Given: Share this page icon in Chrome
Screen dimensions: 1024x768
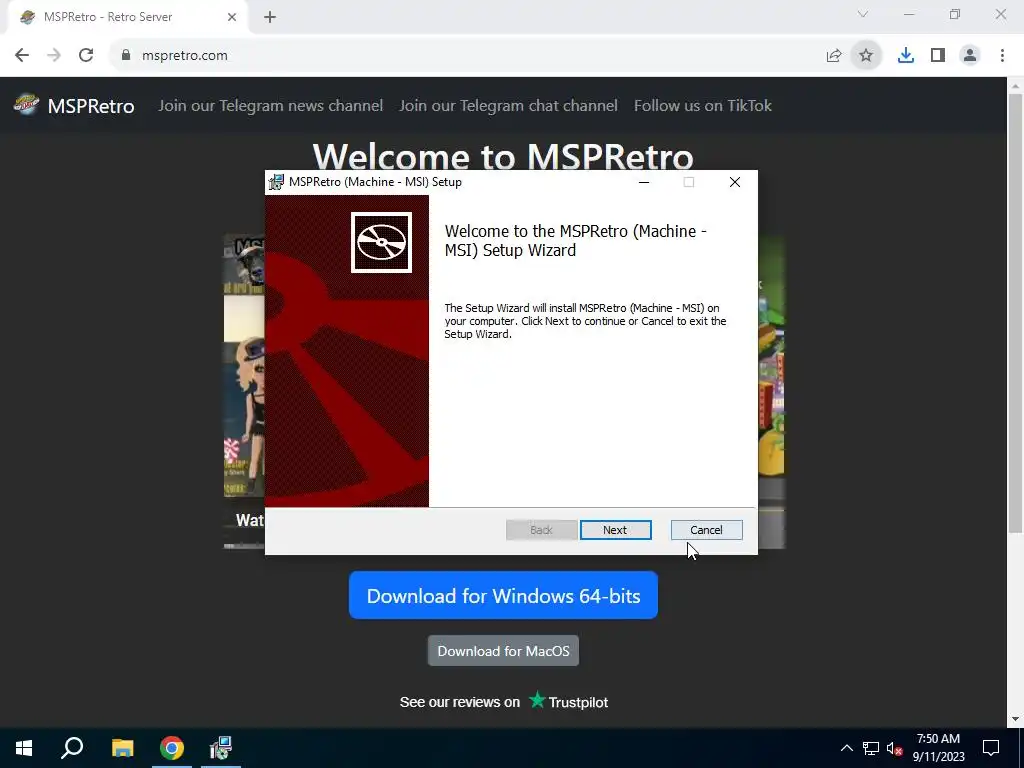Looking at the screenshot, I should click(833, 56).
